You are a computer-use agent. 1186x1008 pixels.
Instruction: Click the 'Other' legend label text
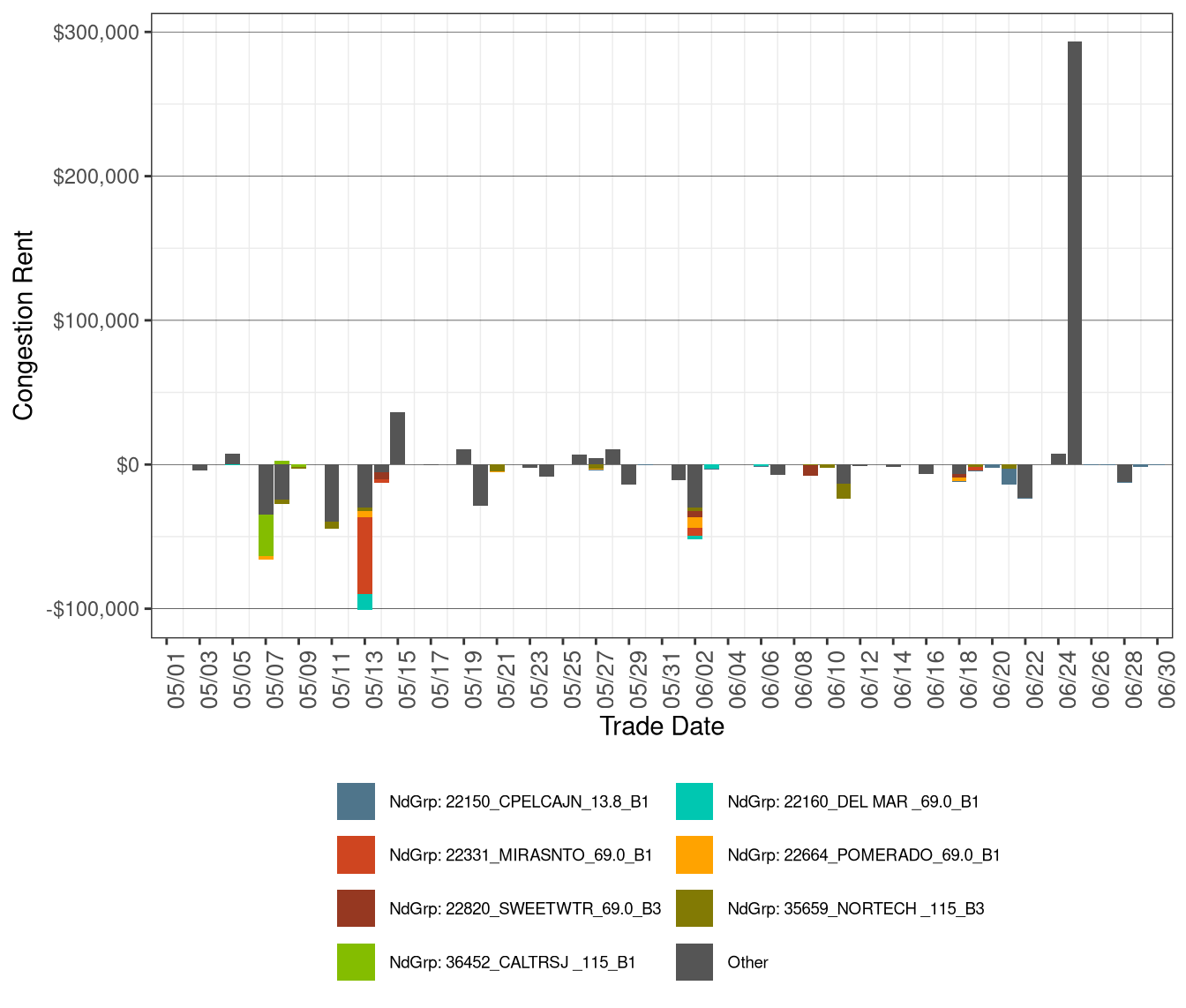point(747,963)
